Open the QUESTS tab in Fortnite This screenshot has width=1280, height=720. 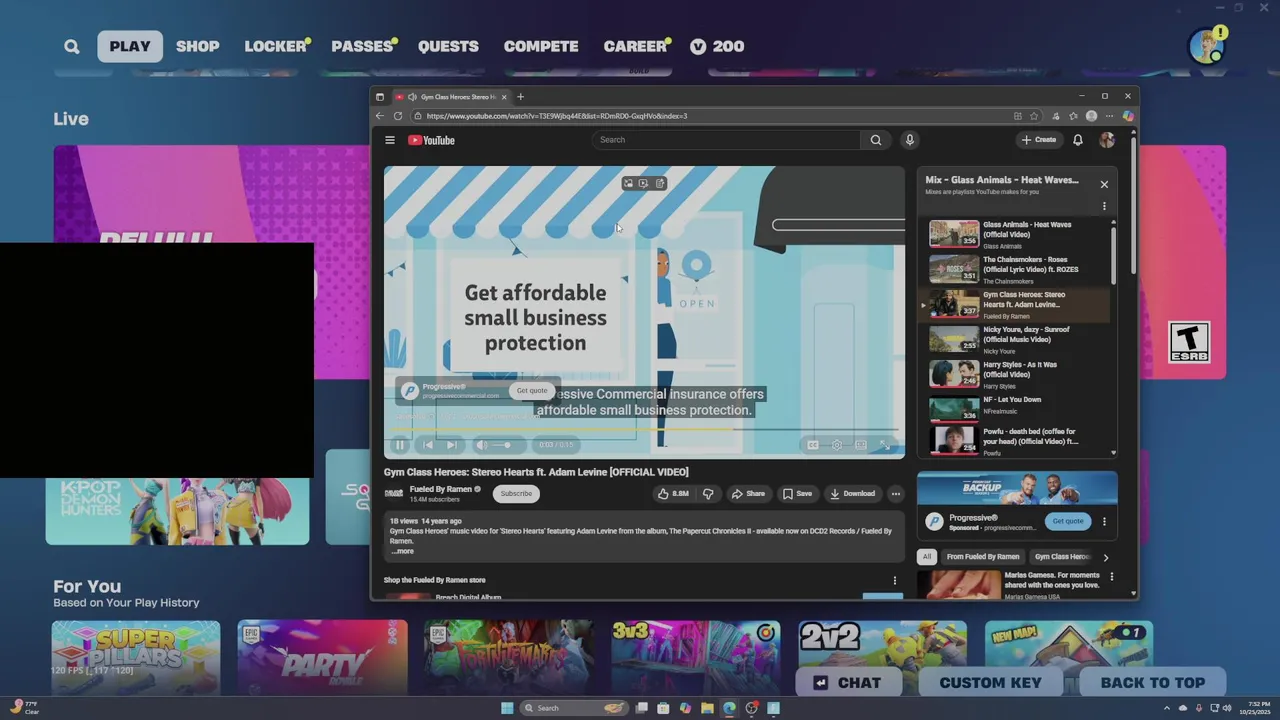pos(448,46)
